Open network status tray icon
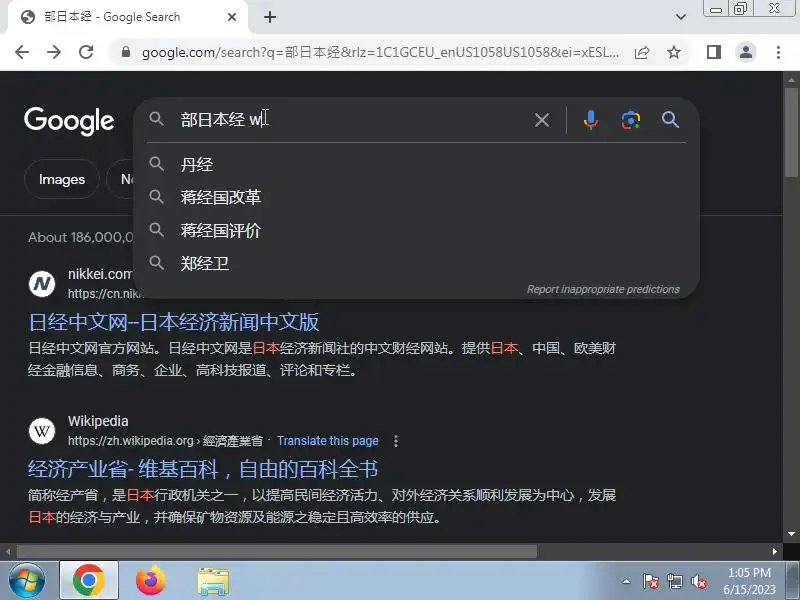This screenshot has height=600, width=800. 674,581
